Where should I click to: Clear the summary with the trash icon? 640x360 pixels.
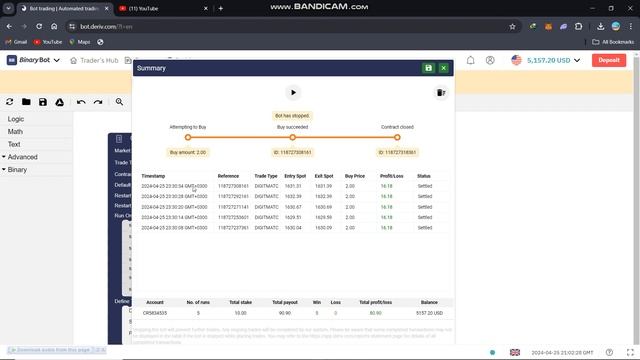441,93
